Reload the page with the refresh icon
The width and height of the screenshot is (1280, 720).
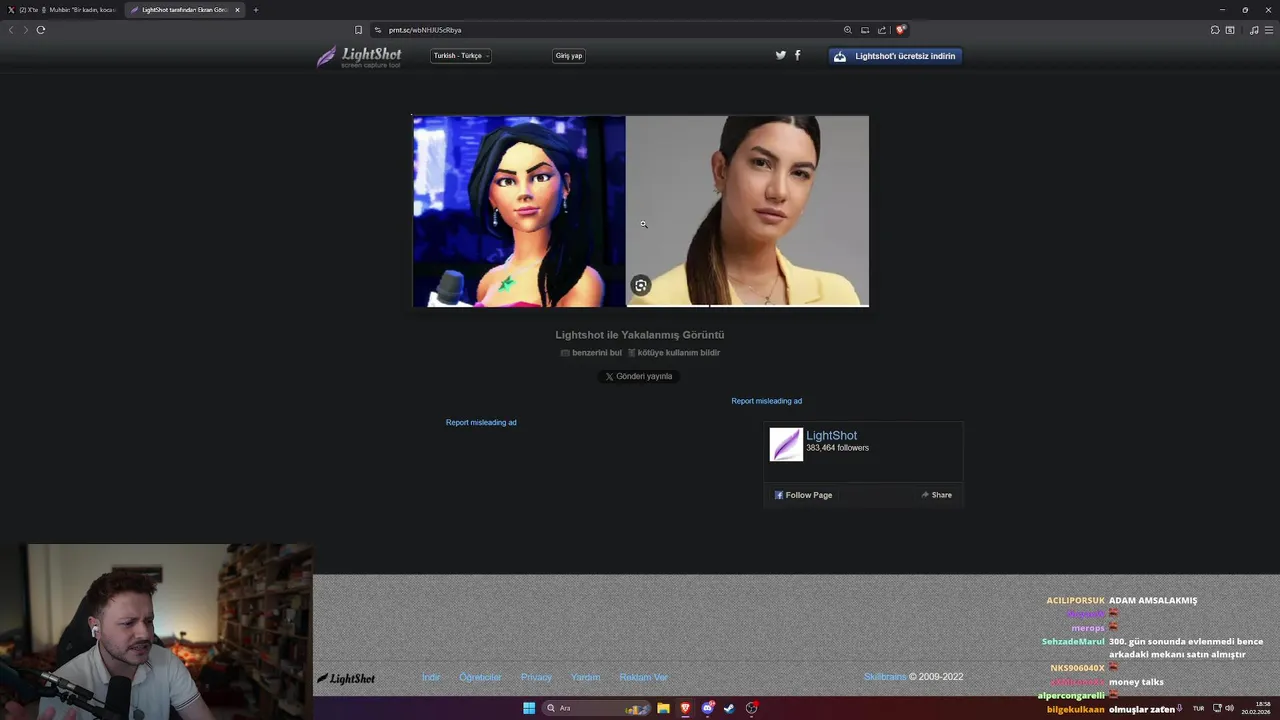point(41,30)
